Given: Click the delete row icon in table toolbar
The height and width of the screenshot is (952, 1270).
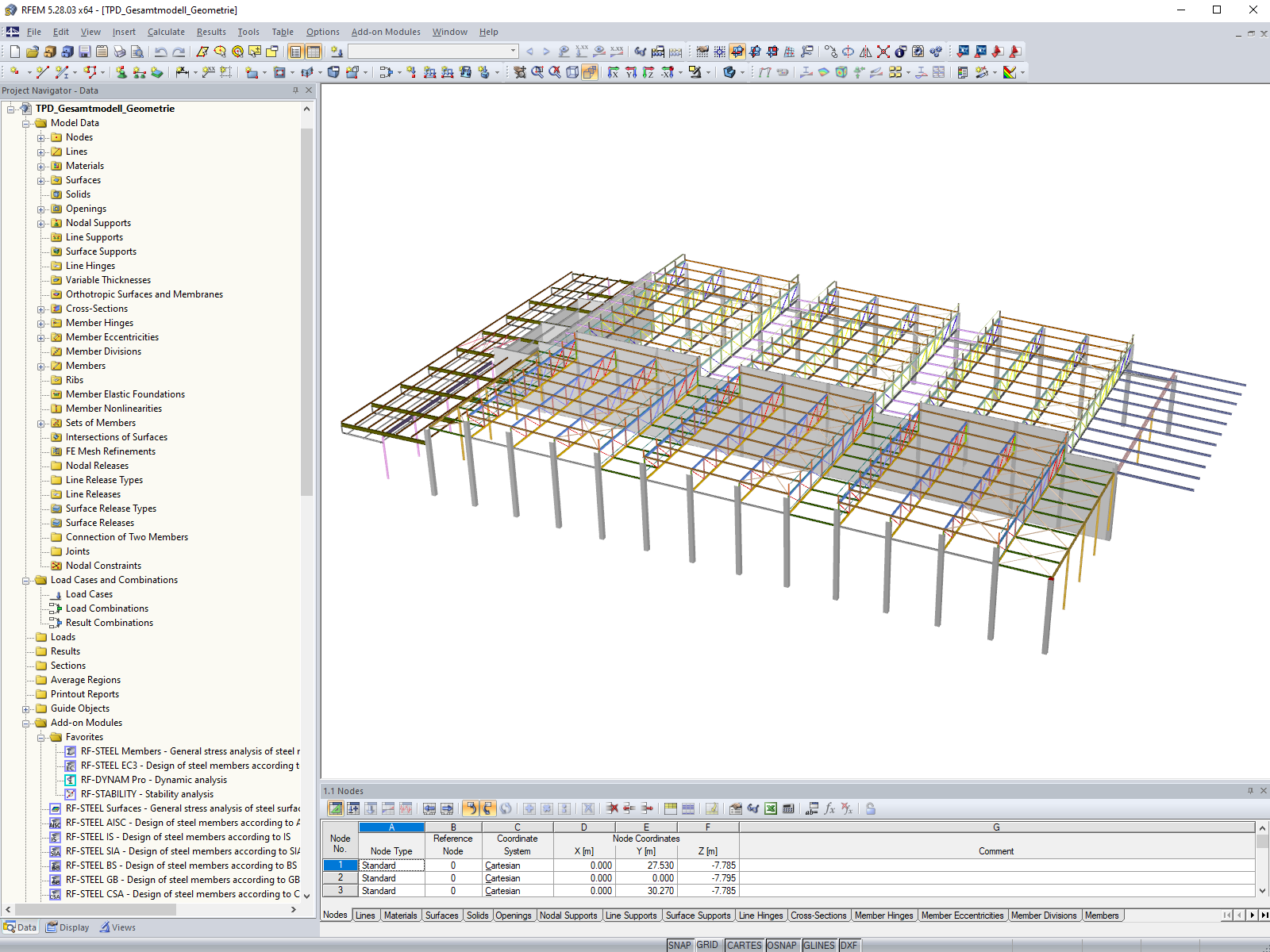Looking at the screenshot, I should [613, 808].
